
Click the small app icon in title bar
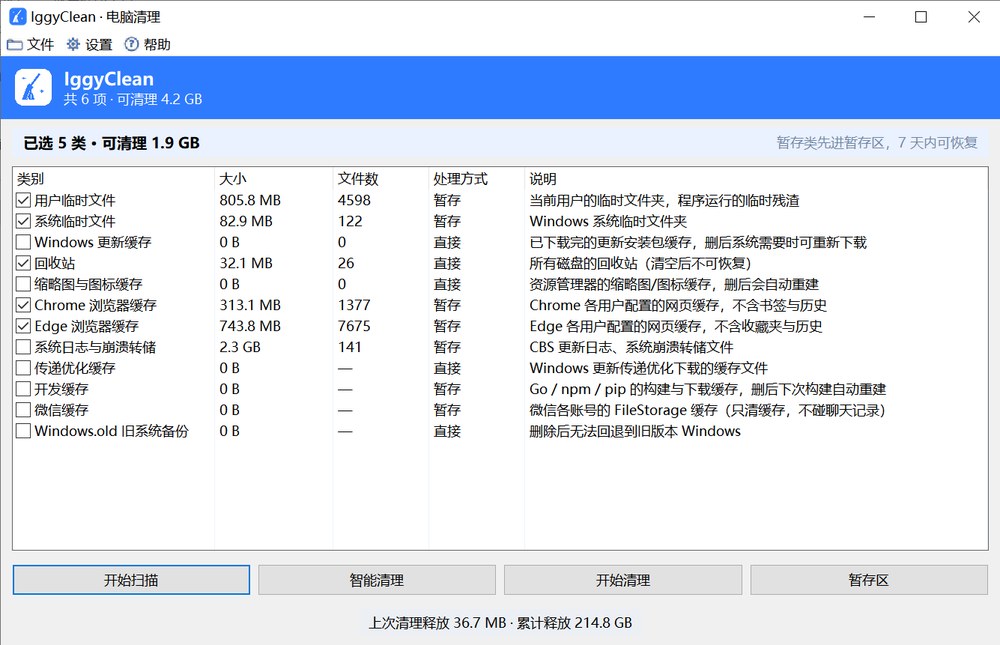(x=18, y=17)
